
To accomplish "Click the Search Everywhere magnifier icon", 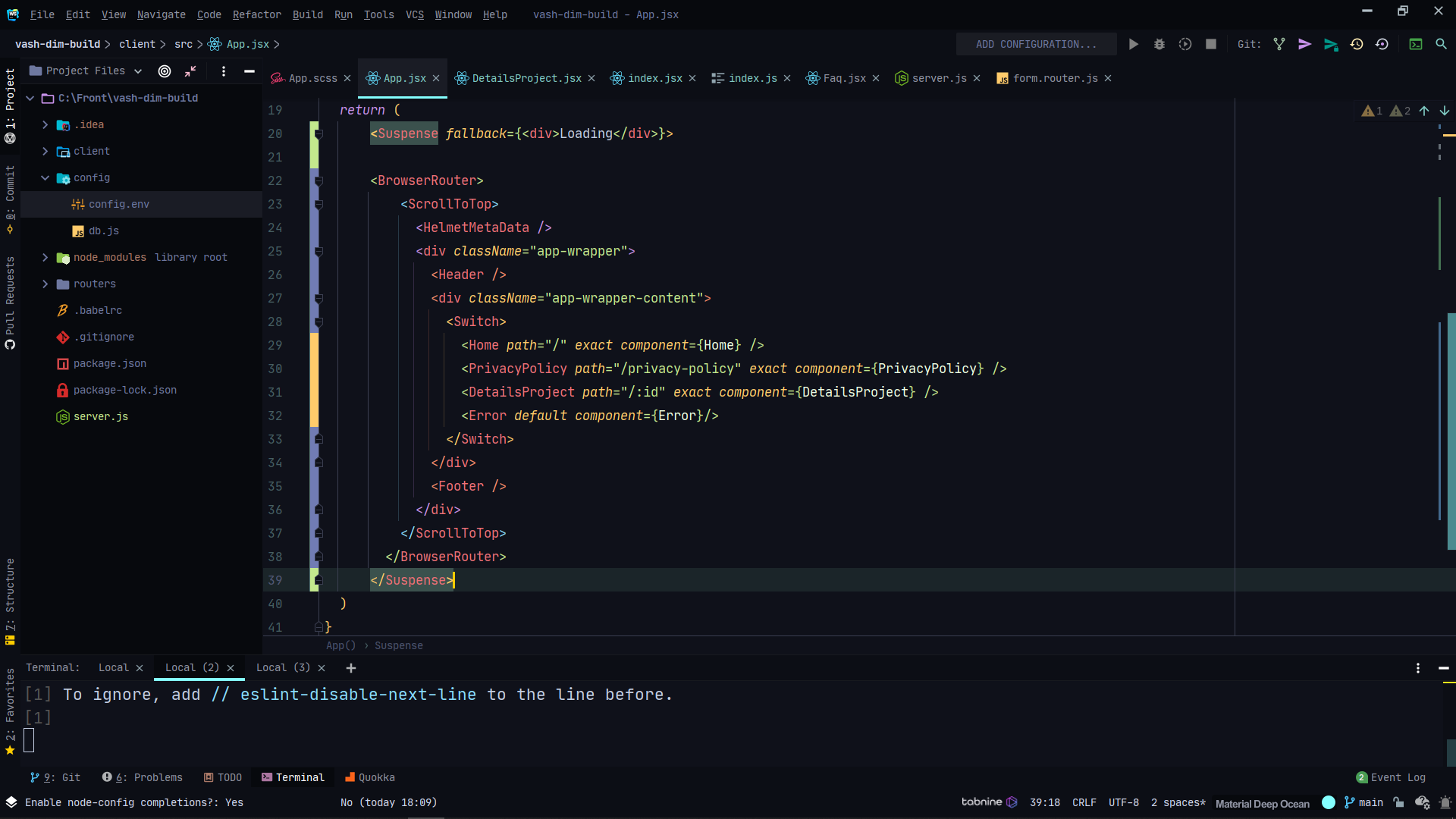I will click(x=1441, y=45).
